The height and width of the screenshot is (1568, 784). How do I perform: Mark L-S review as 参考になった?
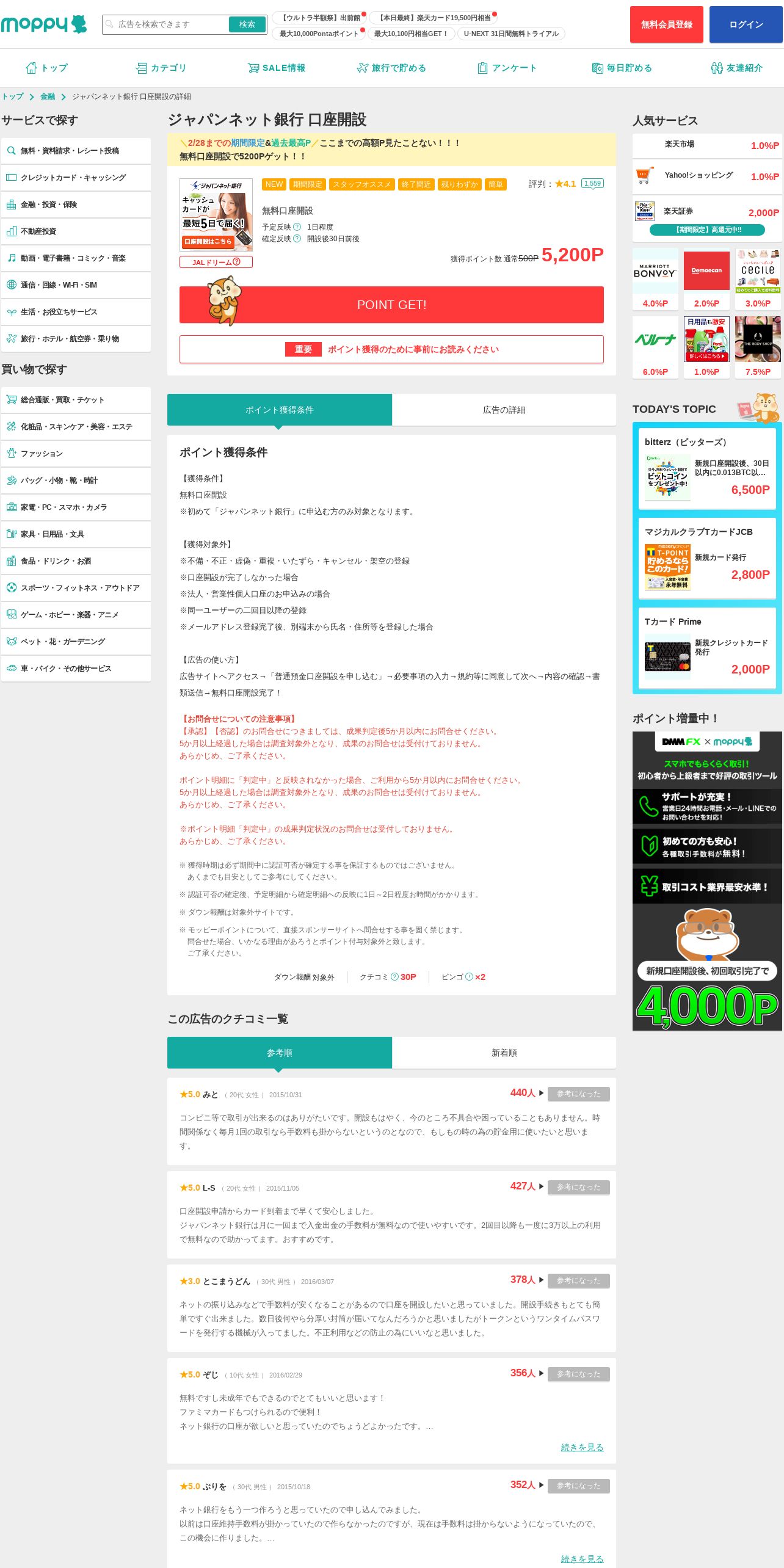pyautogui.click(x=578, y=1187)
